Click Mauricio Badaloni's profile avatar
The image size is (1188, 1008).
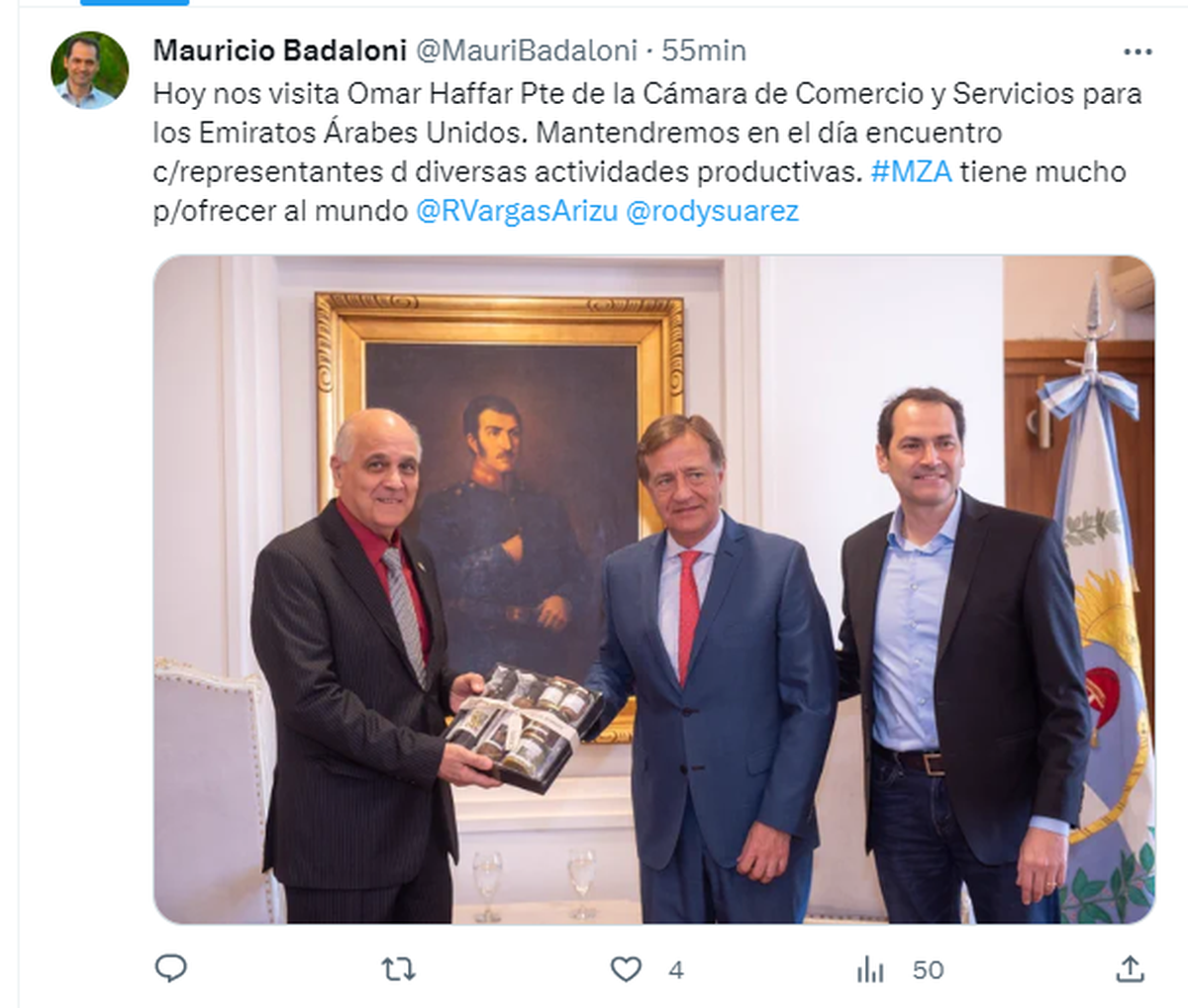point(90,70)
